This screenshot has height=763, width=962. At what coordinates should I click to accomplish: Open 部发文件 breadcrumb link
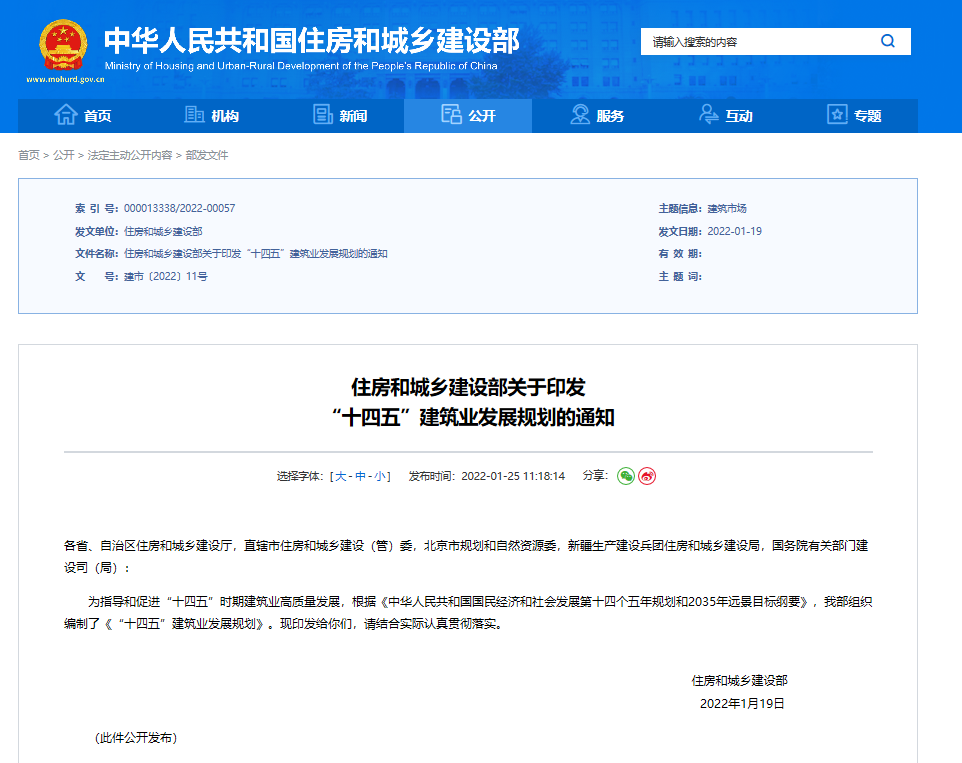point(207,155)
